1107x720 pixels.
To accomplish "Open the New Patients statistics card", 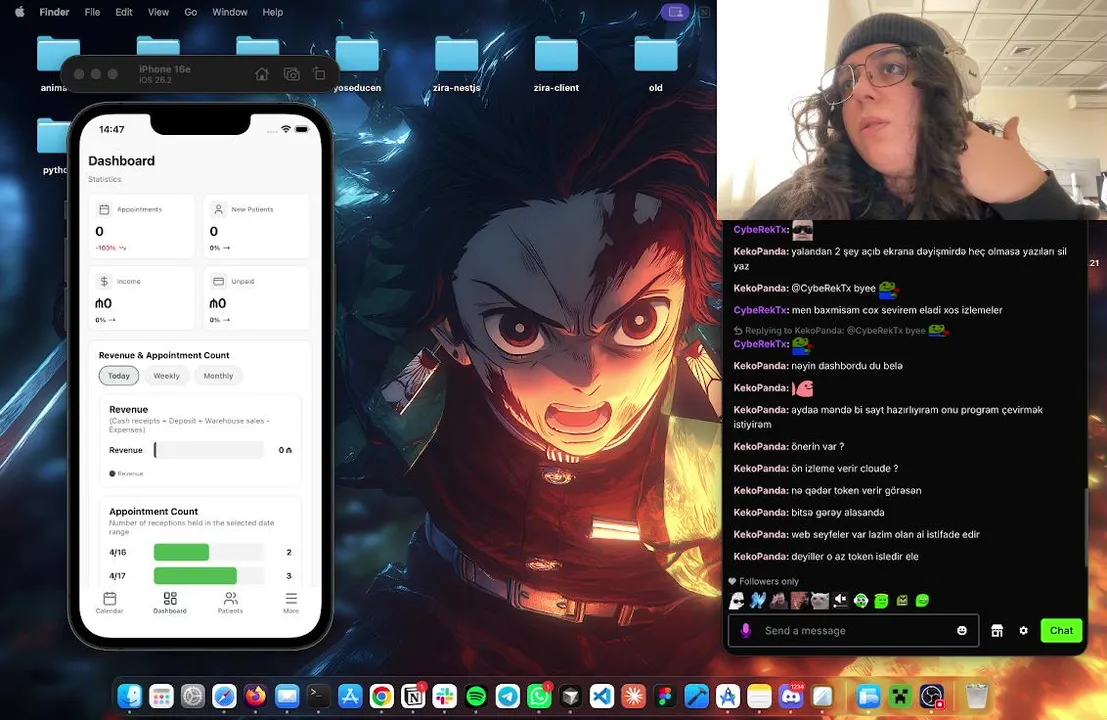I will point(256,227).
